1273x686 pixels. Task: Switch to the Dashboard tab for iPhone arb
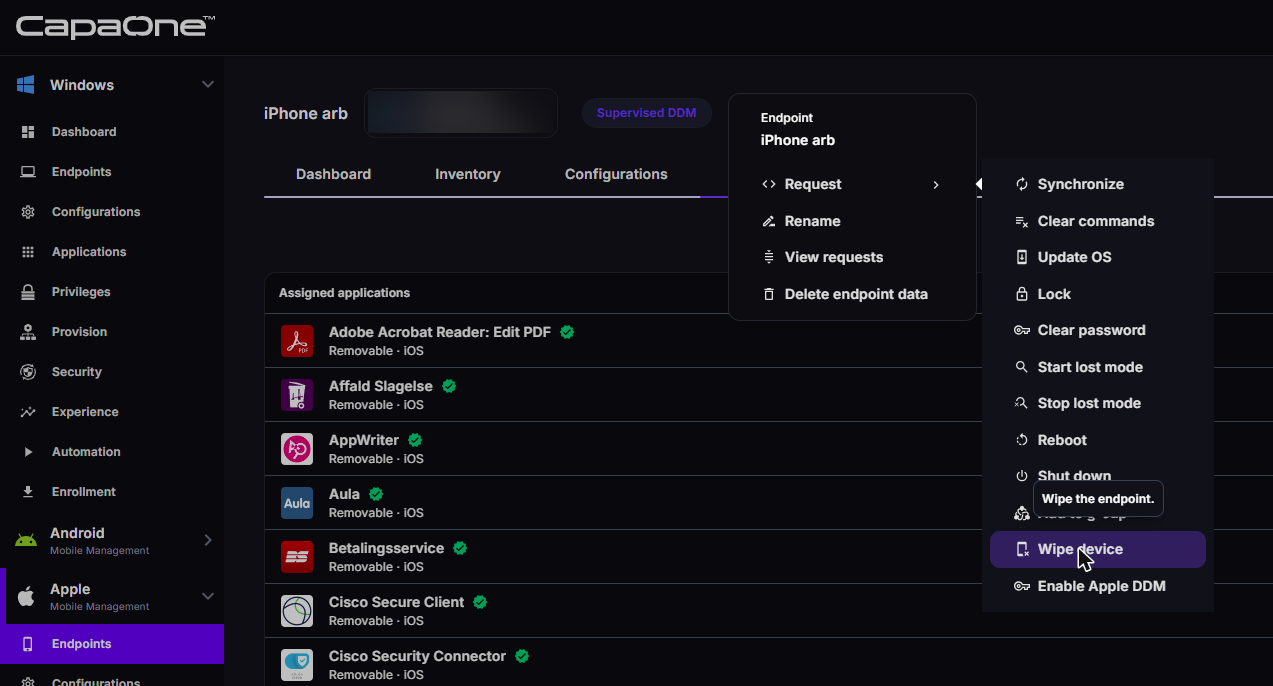click(333, 174)
